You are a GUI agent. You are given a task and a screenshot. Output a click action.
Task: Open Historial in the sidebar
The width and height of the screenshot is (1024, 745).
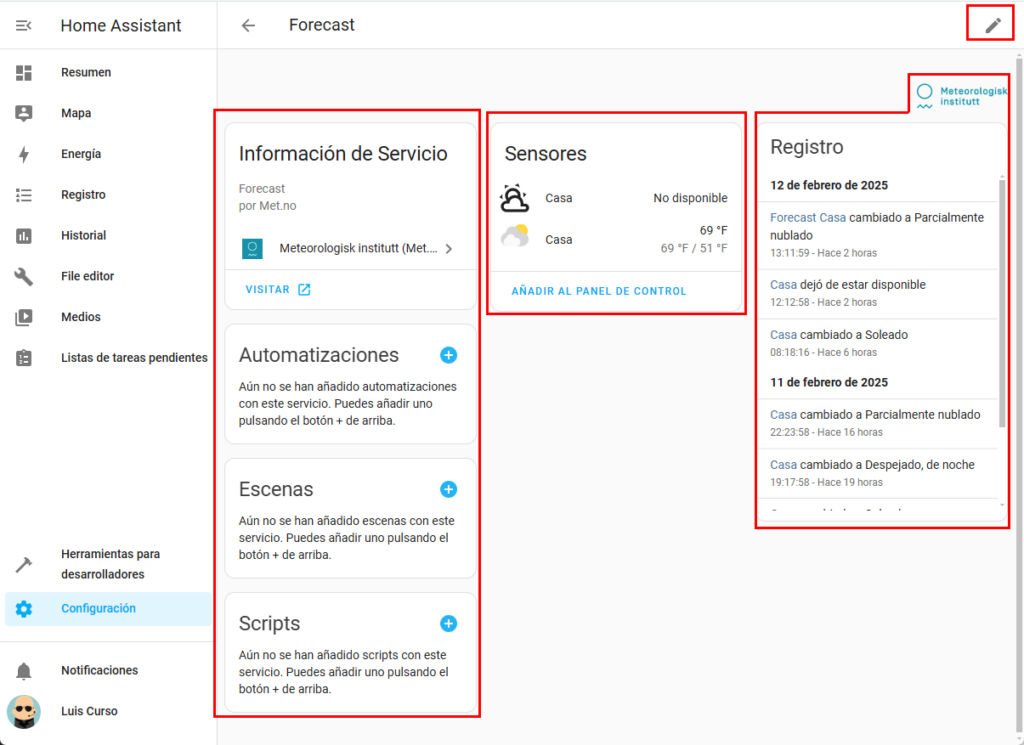click(x=83, y=236)
